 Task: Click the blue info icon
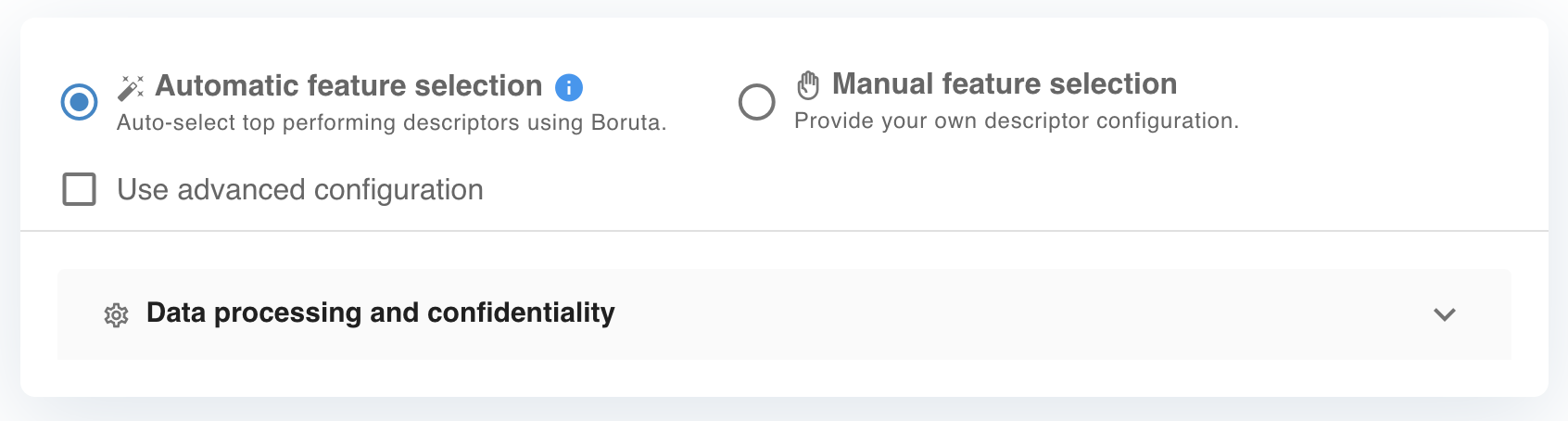click(x=568, y=87)
